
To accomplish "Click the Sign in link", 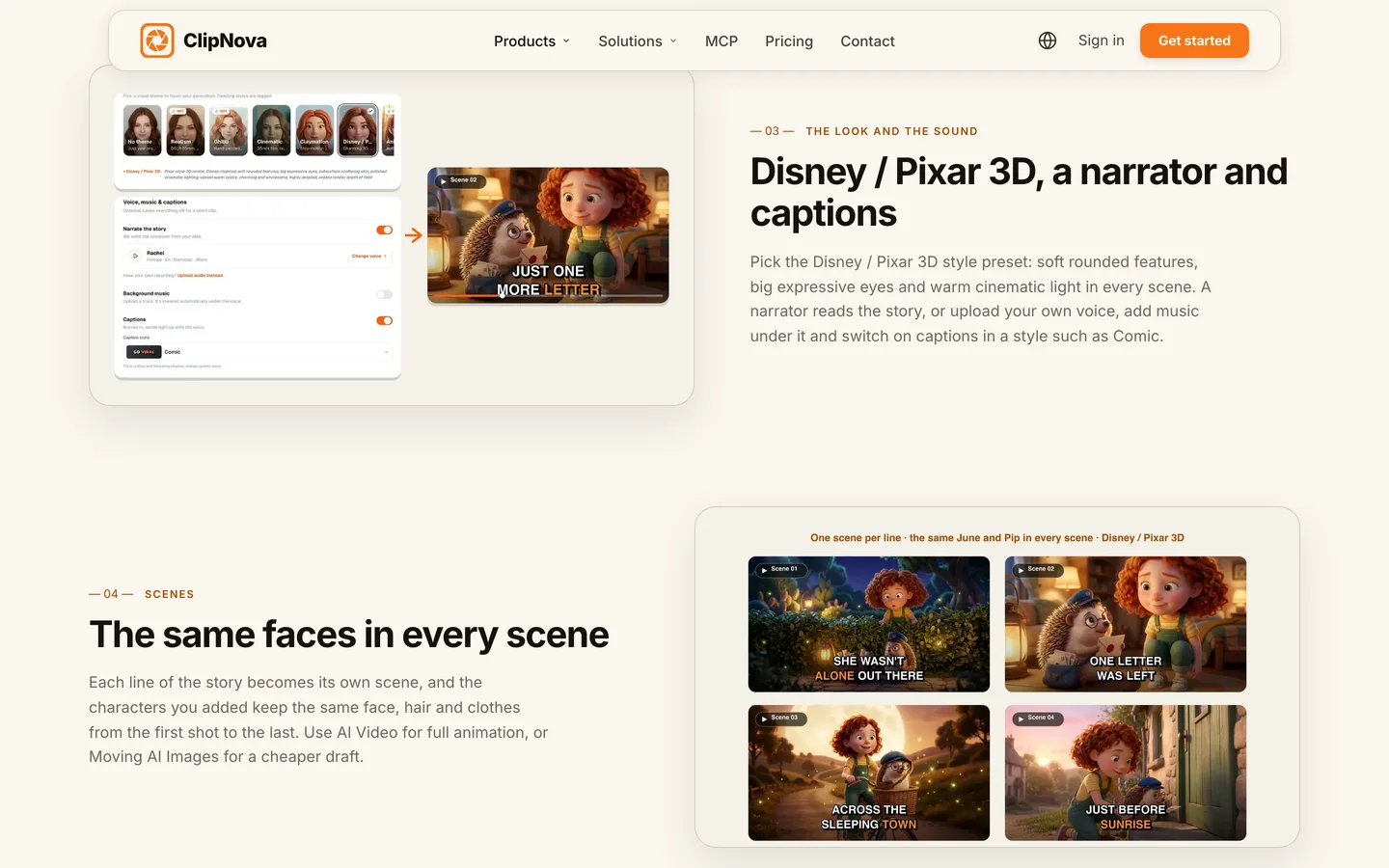I will [1101, 41].
